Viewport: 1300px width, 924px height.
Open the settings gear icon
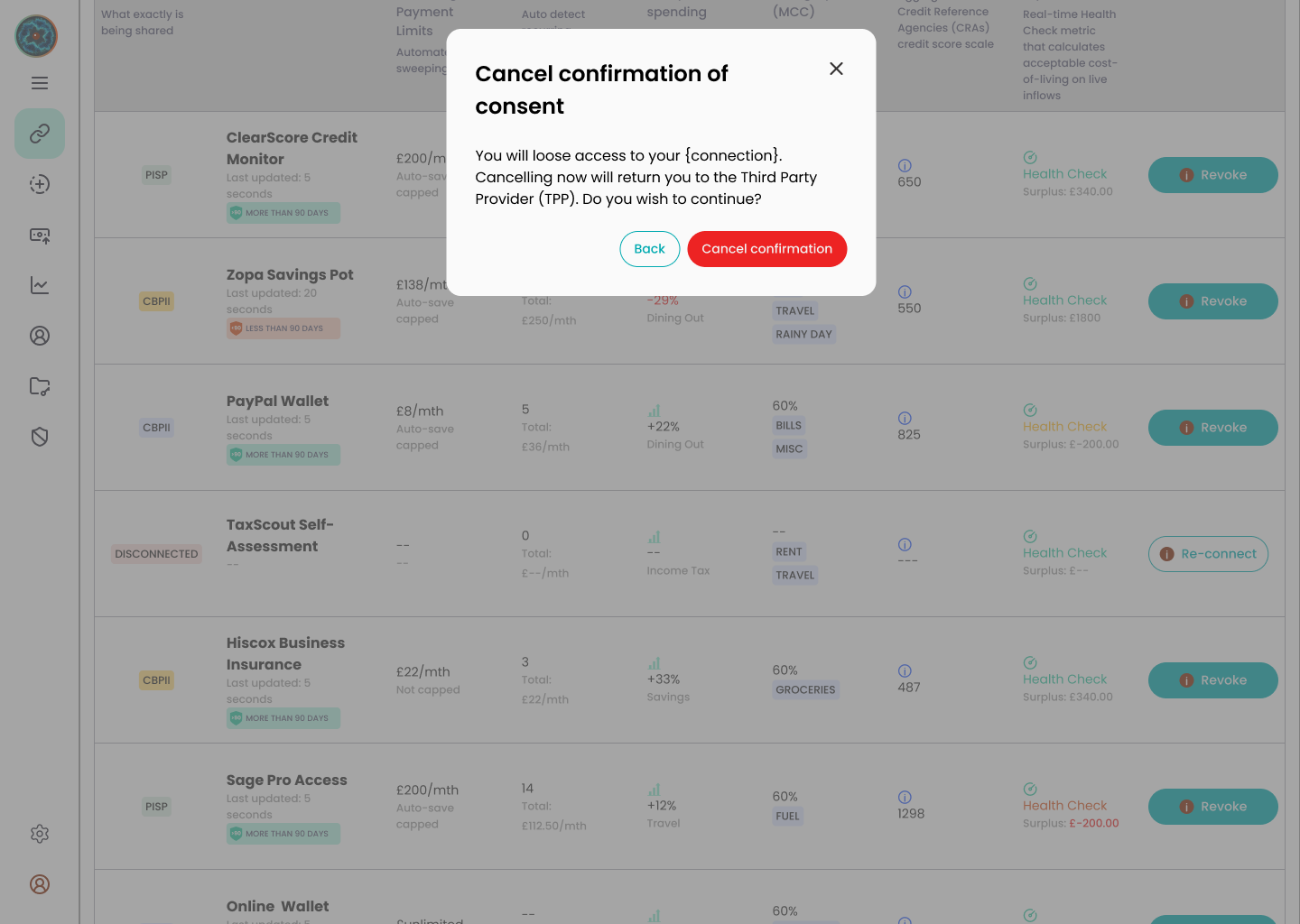40,834
